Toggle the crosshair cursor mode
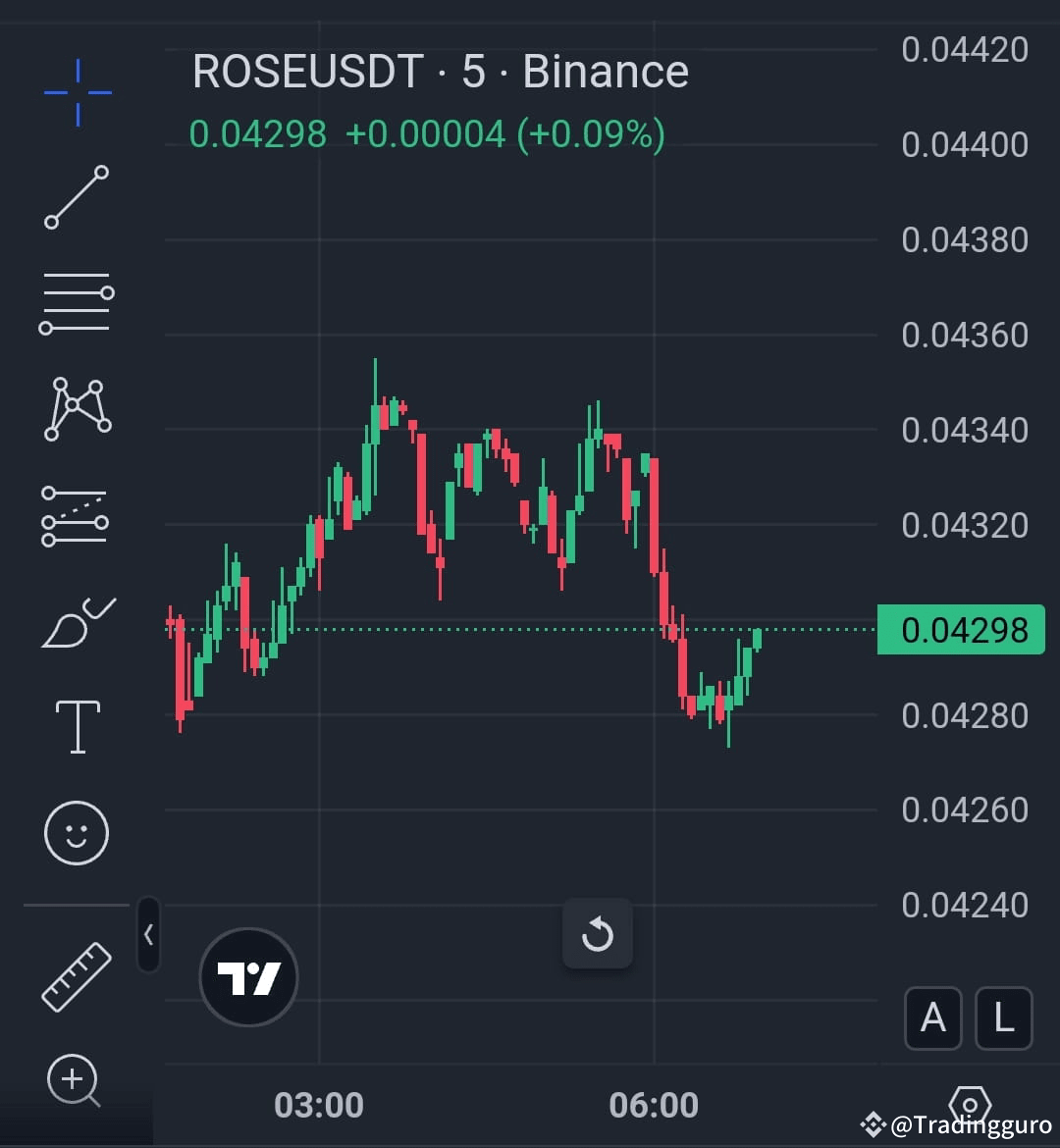 77,91
